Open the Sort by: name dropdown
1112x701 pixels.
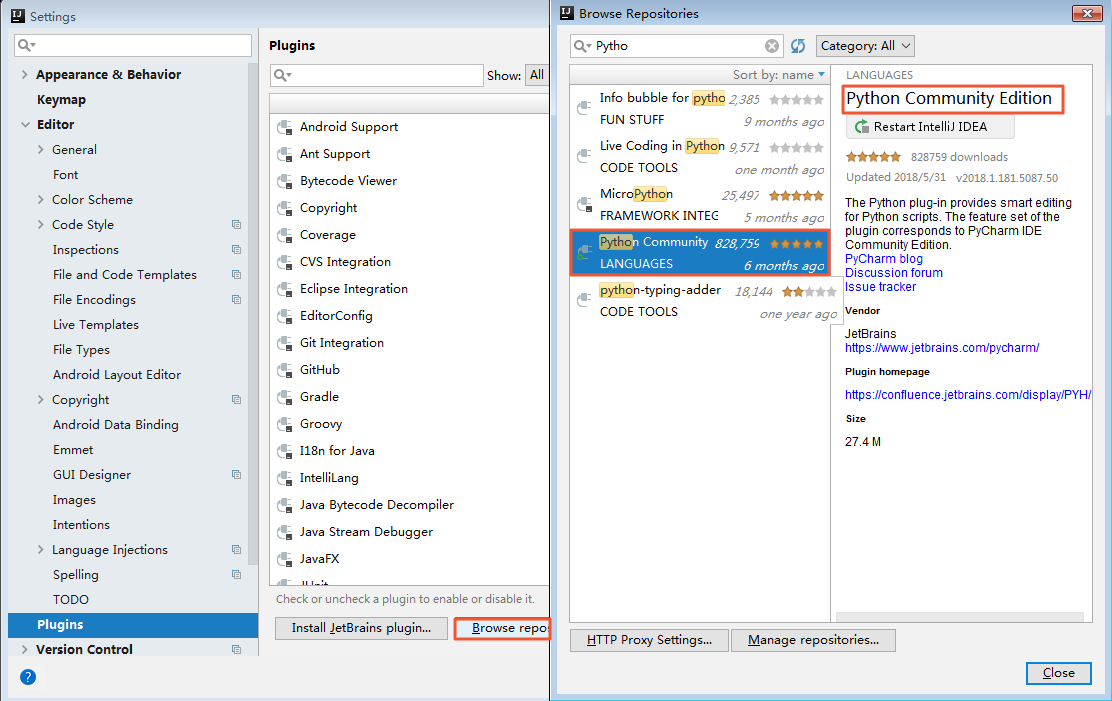click(779, 75)
